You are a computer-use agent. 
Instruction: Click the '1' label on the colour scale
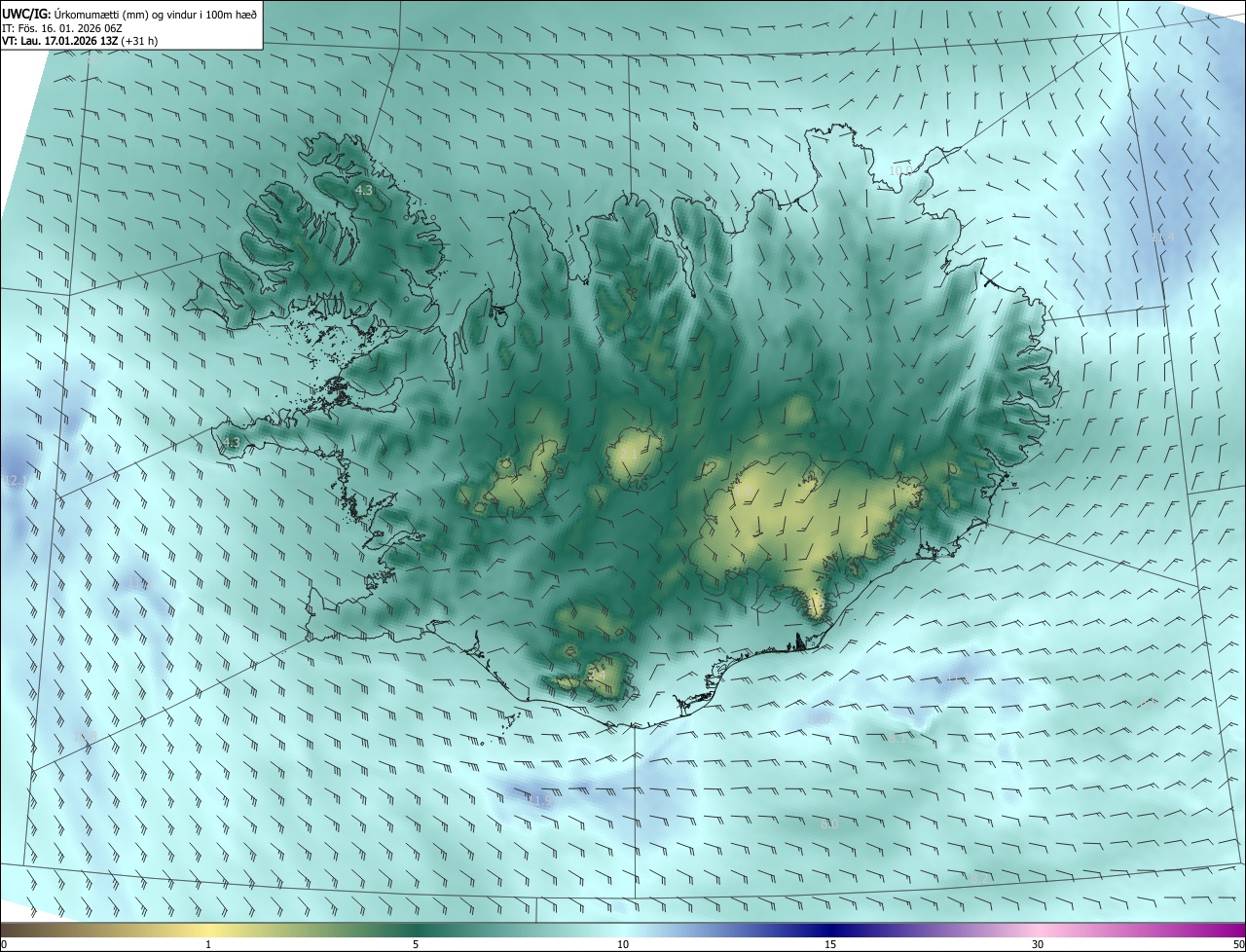pos(208,944)
